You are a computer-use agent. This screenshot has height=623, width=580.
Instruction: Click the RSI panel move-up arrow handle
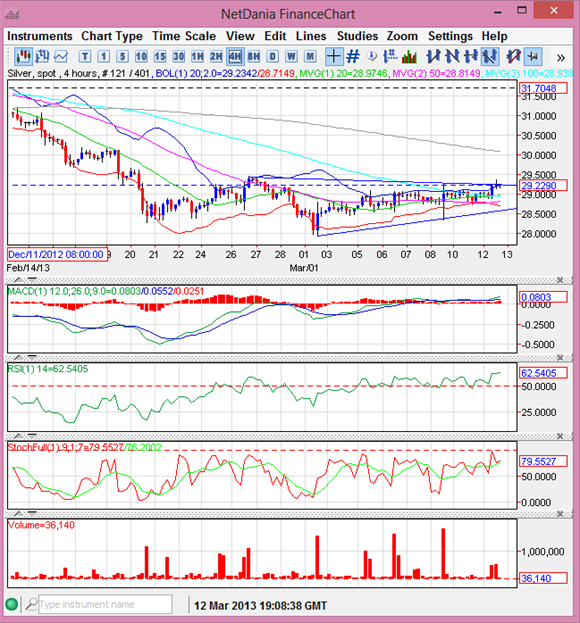[x=18, y=357]
